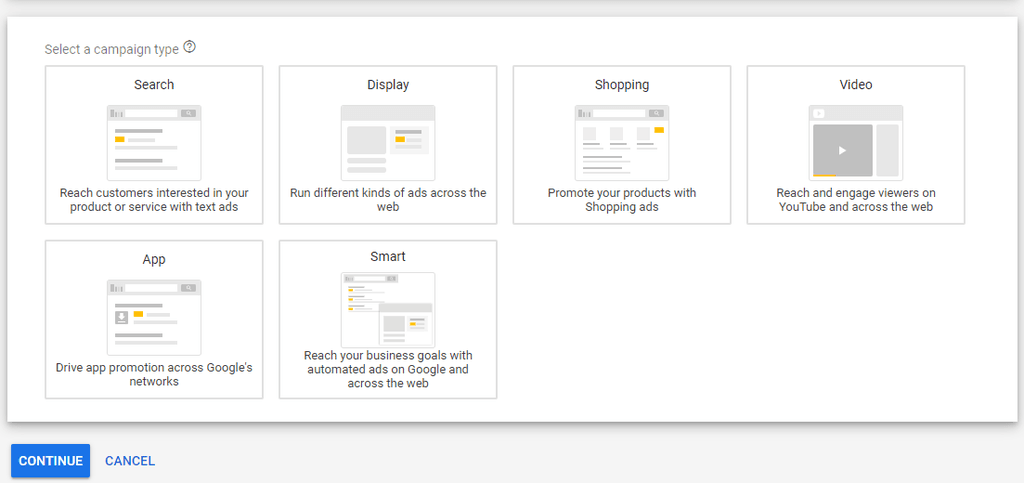Viewport: 1024px width, 483px height.
Task: Click 'Promote your products with Shopping ads' text
Action: coord(622,200)
